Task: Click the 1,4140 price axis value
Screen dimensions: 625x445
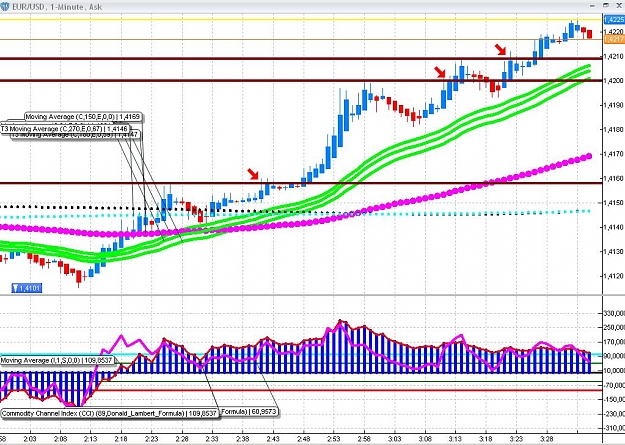Action: coord(614,227)
